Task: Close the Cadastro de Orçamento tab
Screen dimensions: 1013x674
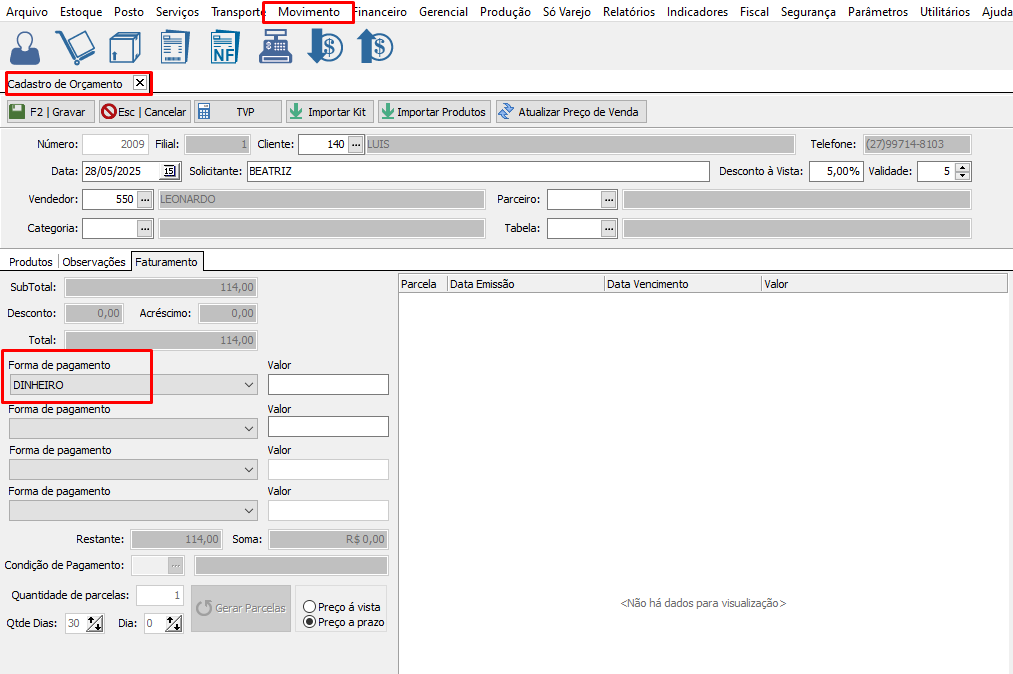Action: (140, 83)
